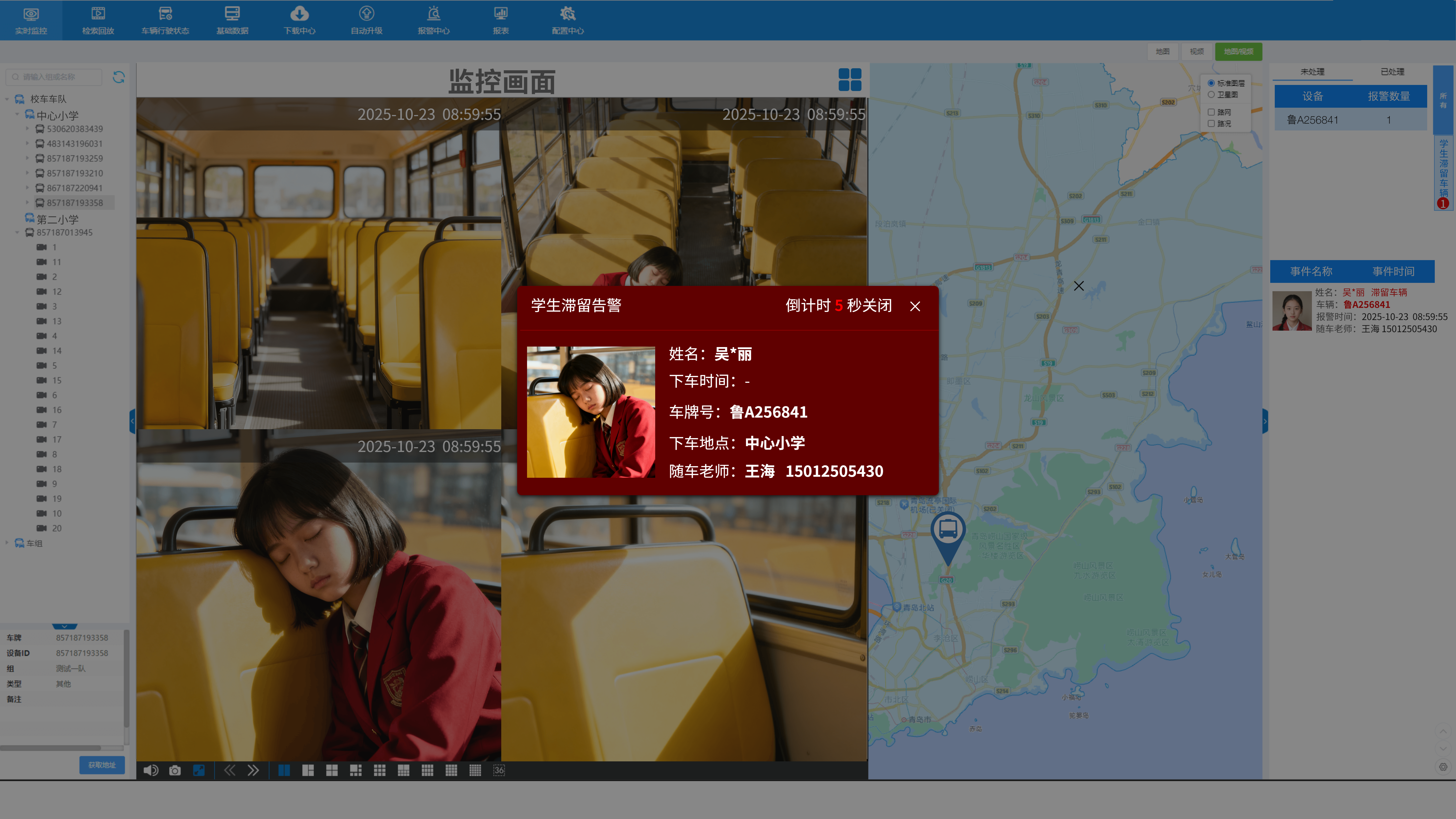1456x819 pixels.
Task: Toggle the four-square grid icon beside 监控画面
Action: coord(850,80)
